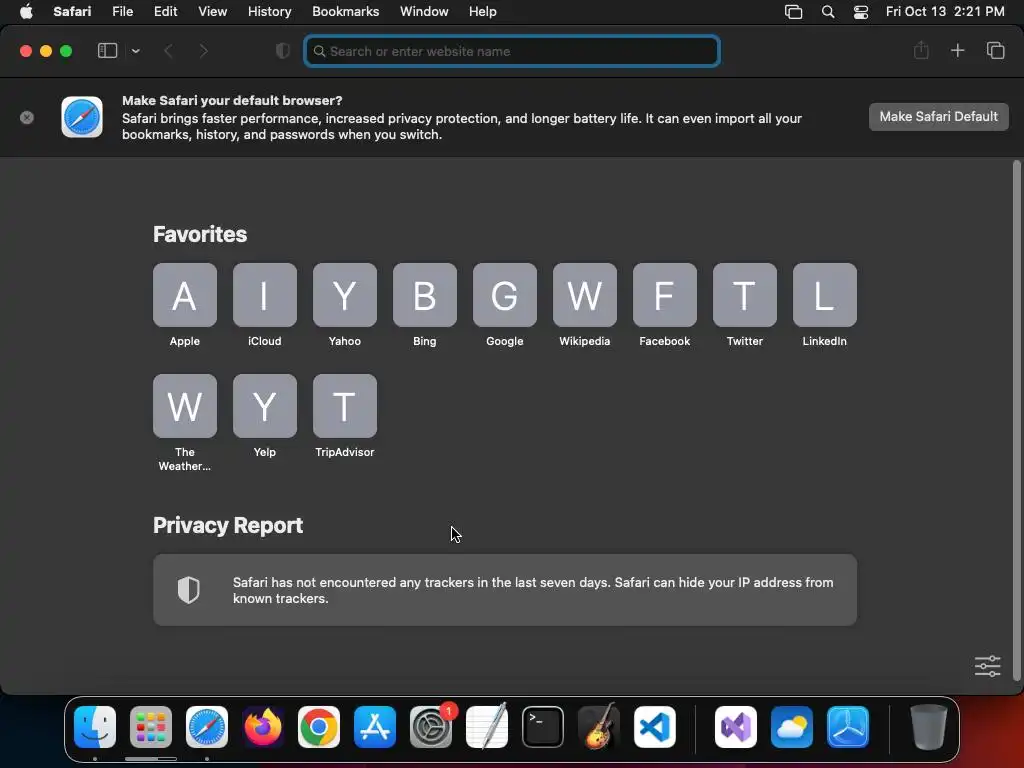Open TestFlight app from the Dock
The image size is (1024, 768).
pyautogui.click(x=848, y=727)
